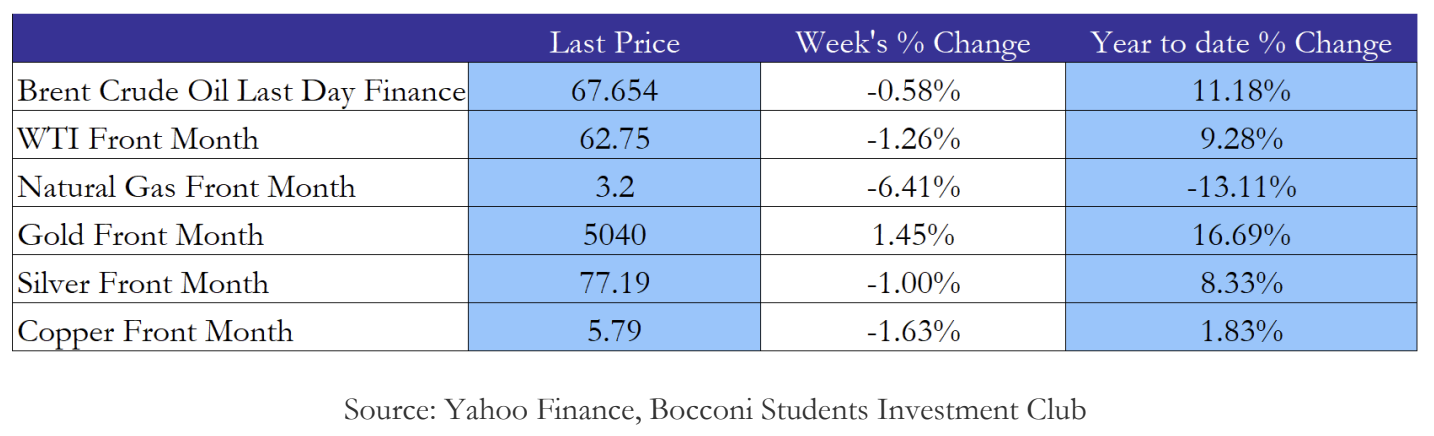Select the Natural Gas Front Month label
The image size is (1434, 436).
click(x=186, y=187)
